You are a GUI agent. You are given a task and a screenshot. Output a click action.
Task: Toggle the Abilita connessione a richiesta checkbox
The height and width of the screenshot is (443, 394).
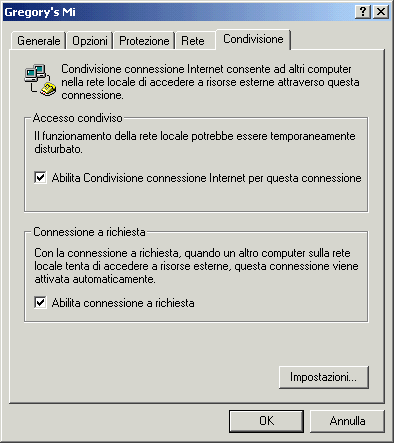40,303
